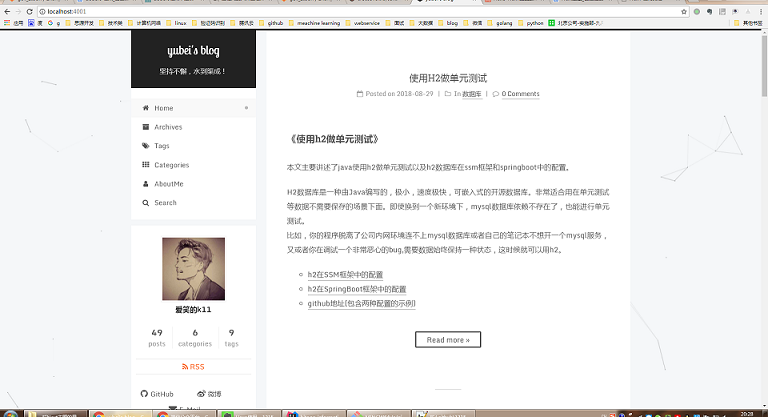Open Search from the sidebar menu
Viewport: 768px width, 417px height.
(x=193, y=202)
